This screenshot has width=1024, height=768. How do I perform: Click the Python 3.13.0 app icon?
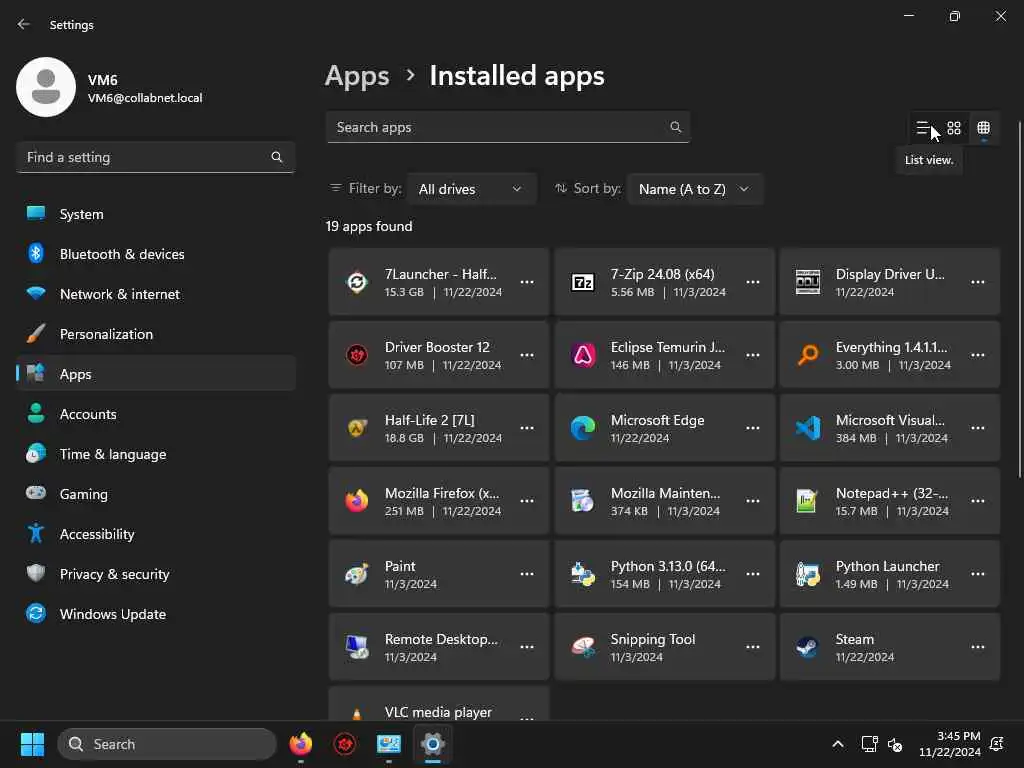(583, 575)
